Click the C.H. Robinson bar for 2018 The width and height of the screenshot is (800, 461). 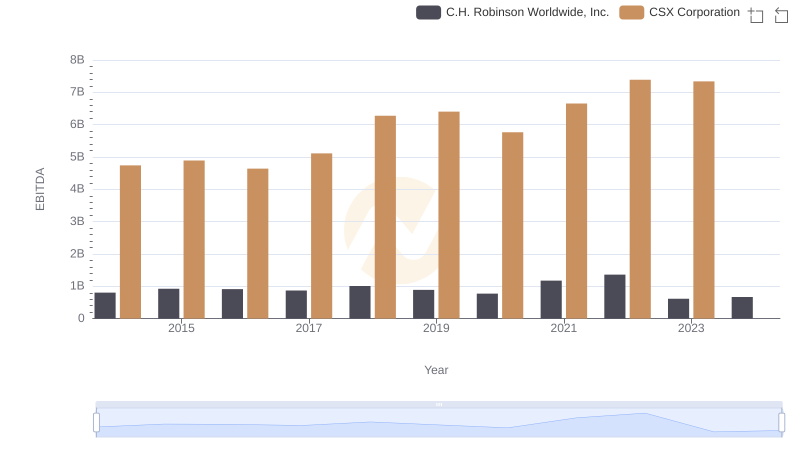360,302
